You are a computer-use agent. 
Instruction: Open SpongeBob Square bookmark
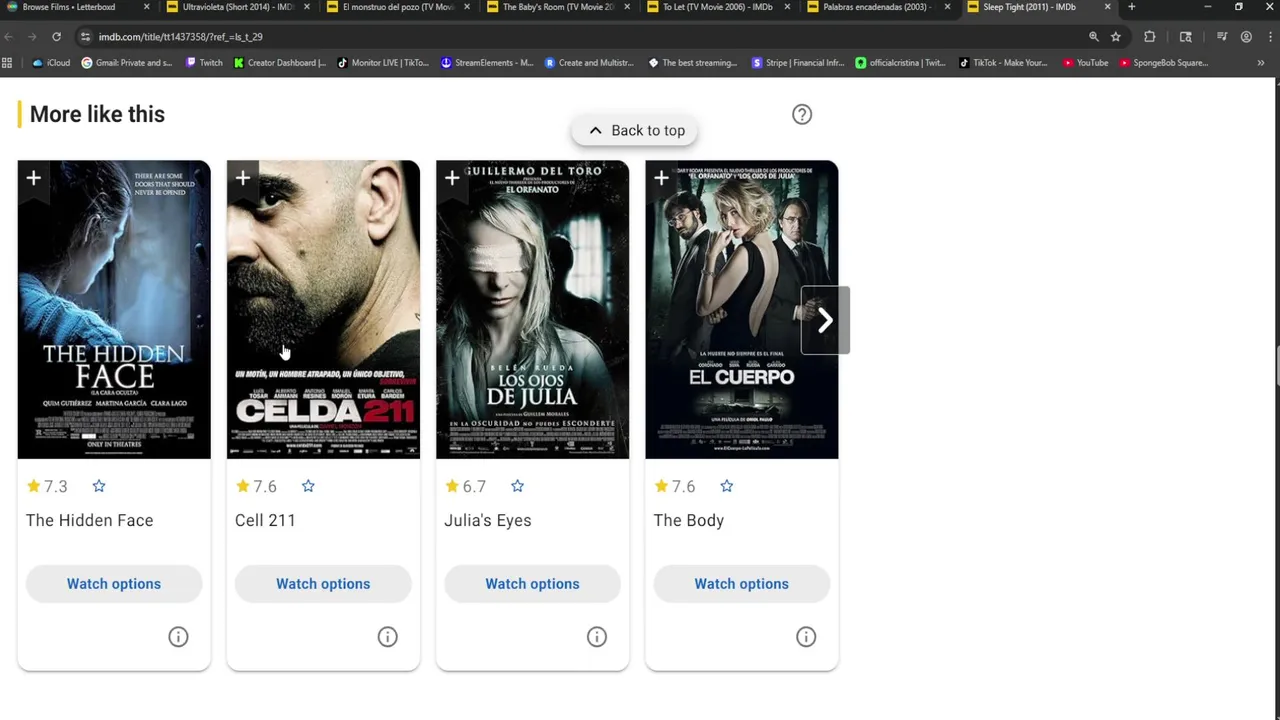pos(1164,63)
